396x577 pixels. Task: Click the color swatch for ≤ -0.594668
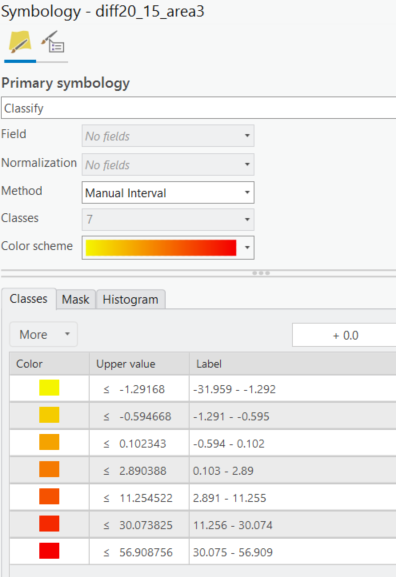[49, 415]
